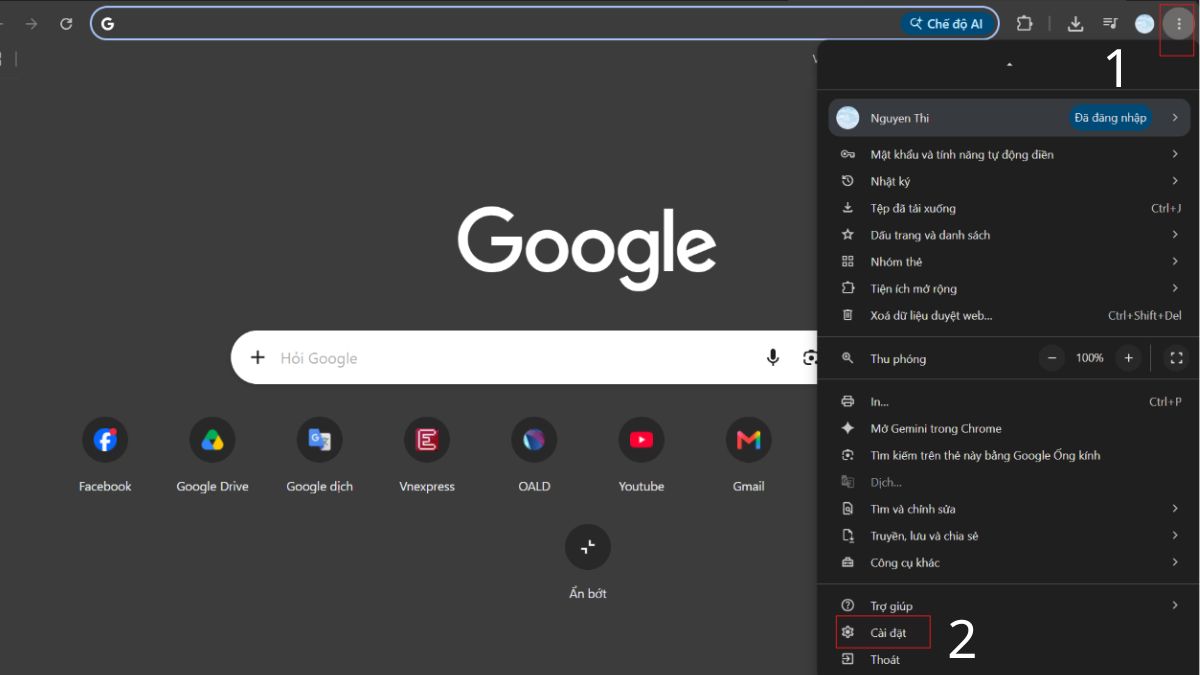Select Thoát to quit Chrome
The height and width of the screenshot is (675, 1200).
[1009, 660]
